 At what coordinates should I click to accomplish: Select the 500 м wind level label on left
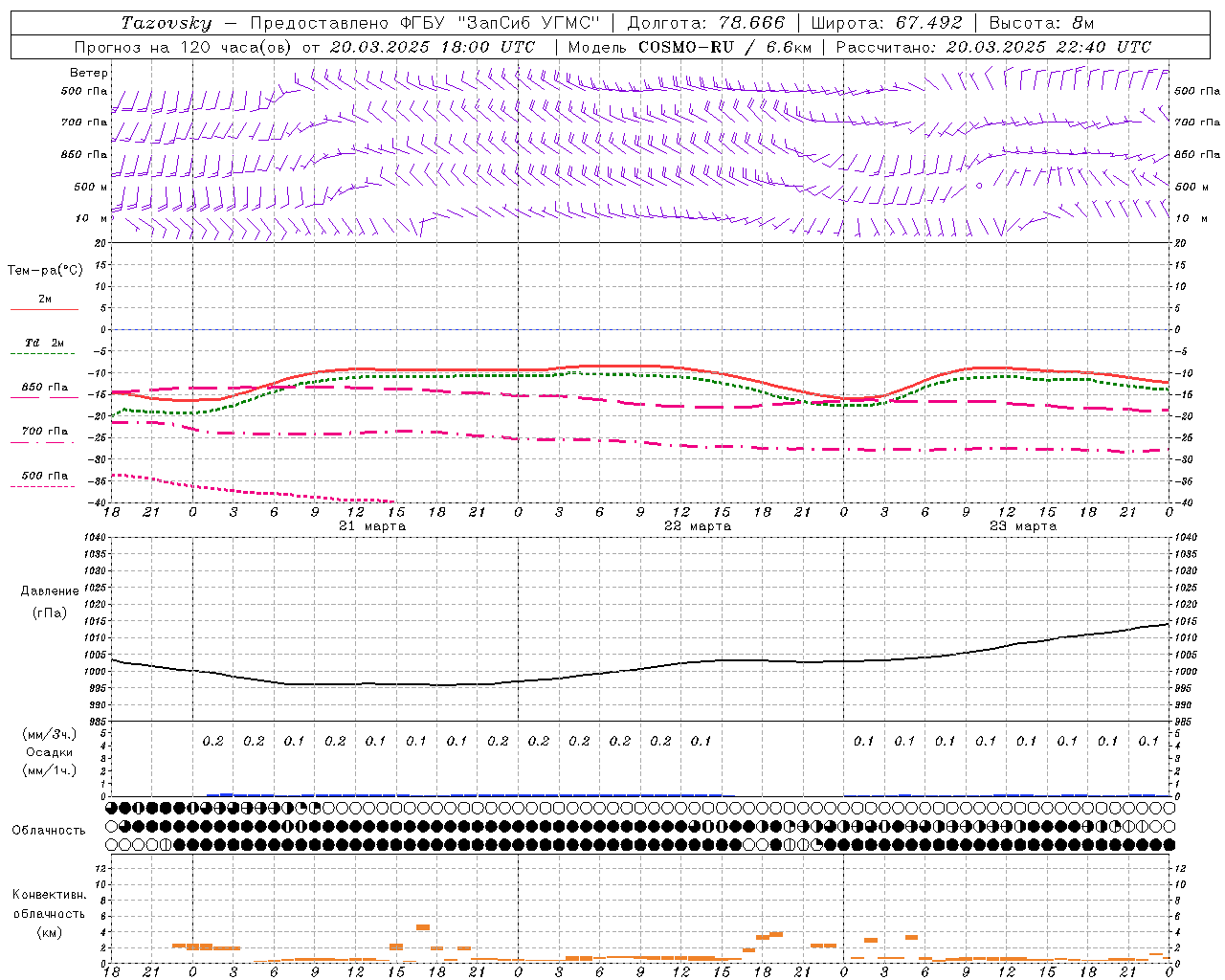tap(91, 187)
